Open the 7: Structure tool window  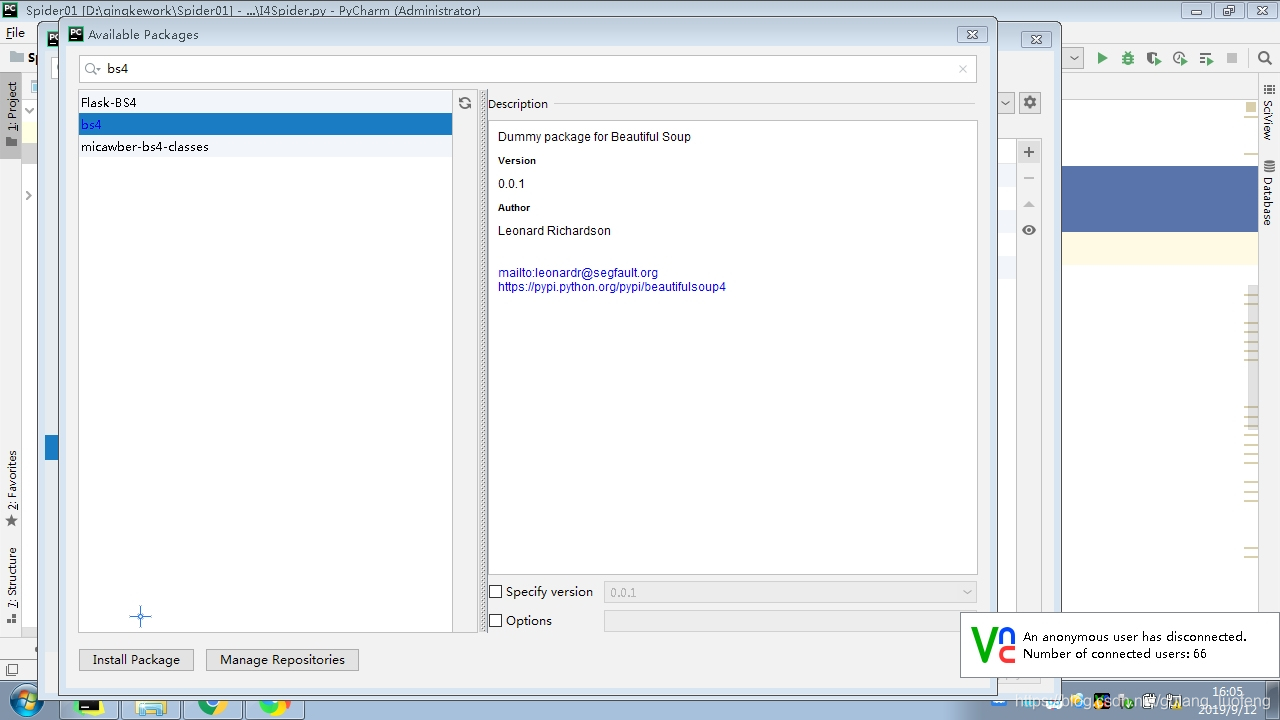[x=12, y=585]
